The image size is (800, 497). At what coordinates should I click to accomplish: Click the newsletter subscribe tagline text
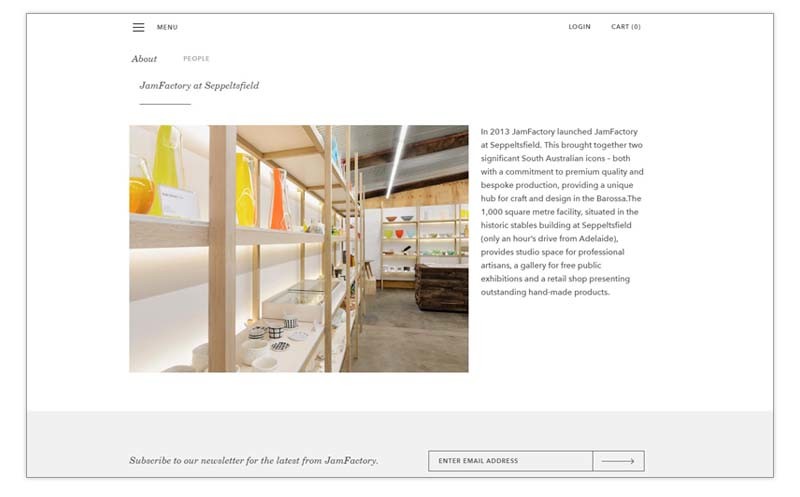254,460
